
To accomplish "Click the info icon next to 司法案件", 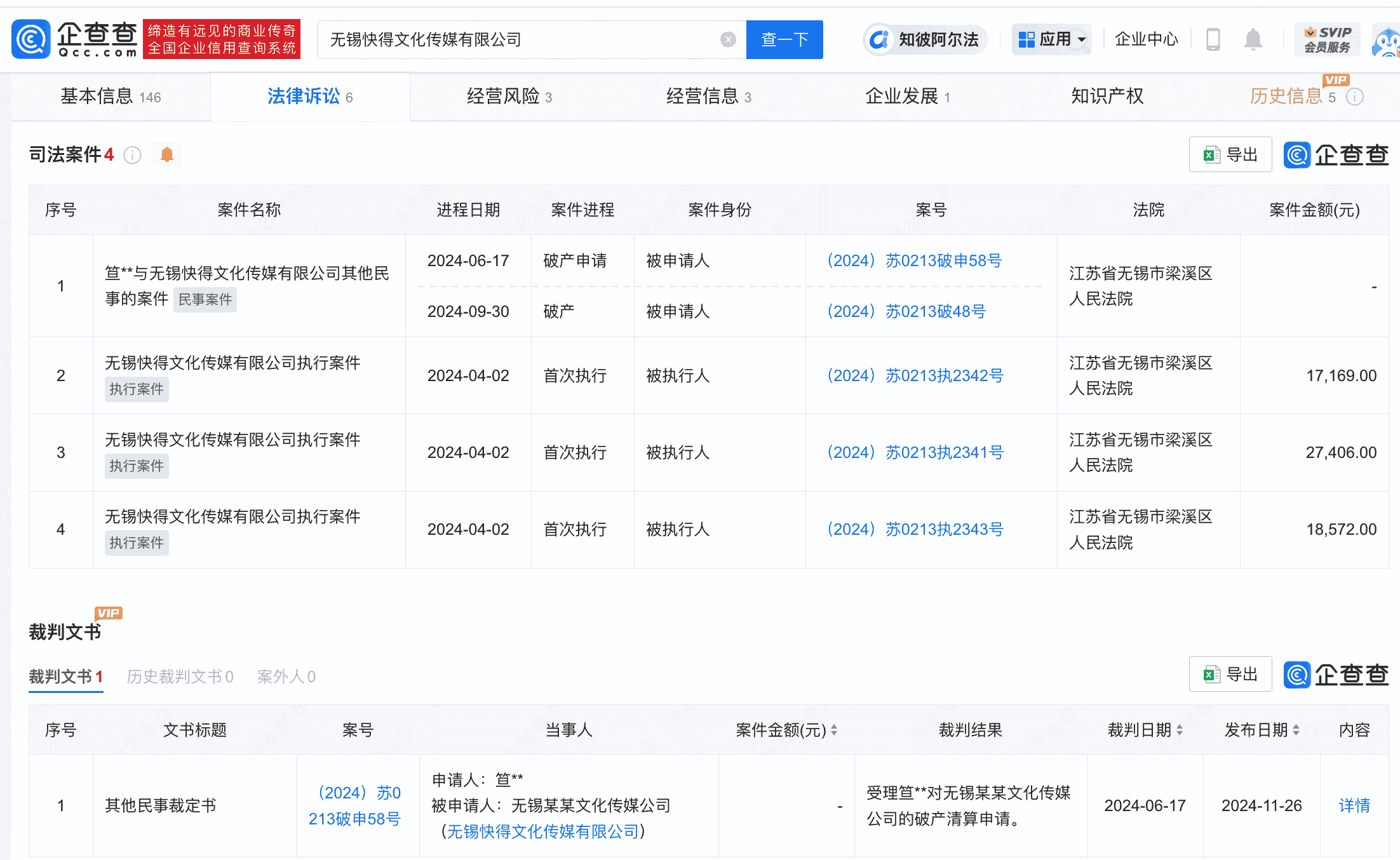I will pos(132,155).
